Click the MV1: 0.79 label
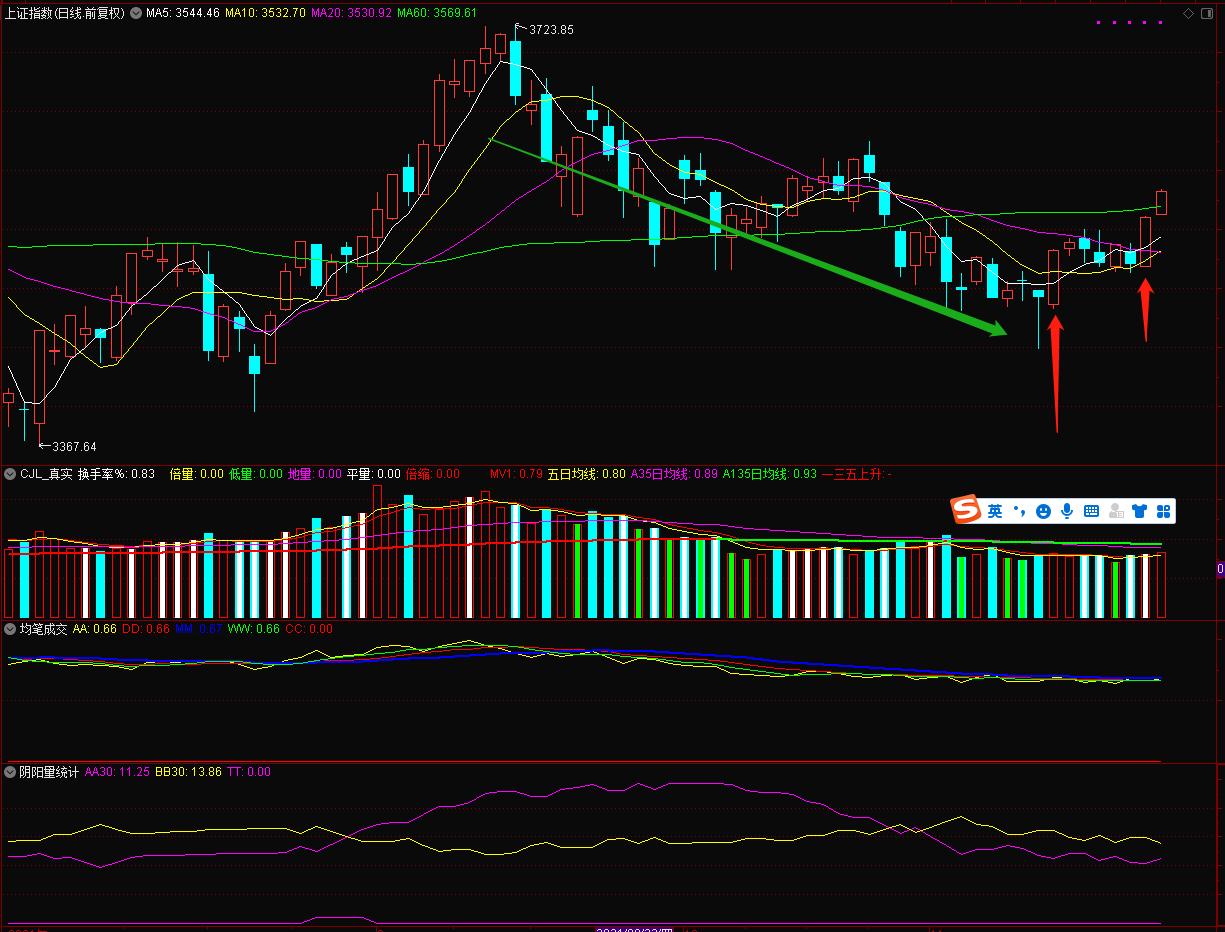Image resolution: width=1225 pixels, height=932 pixels. coord(516,473)
